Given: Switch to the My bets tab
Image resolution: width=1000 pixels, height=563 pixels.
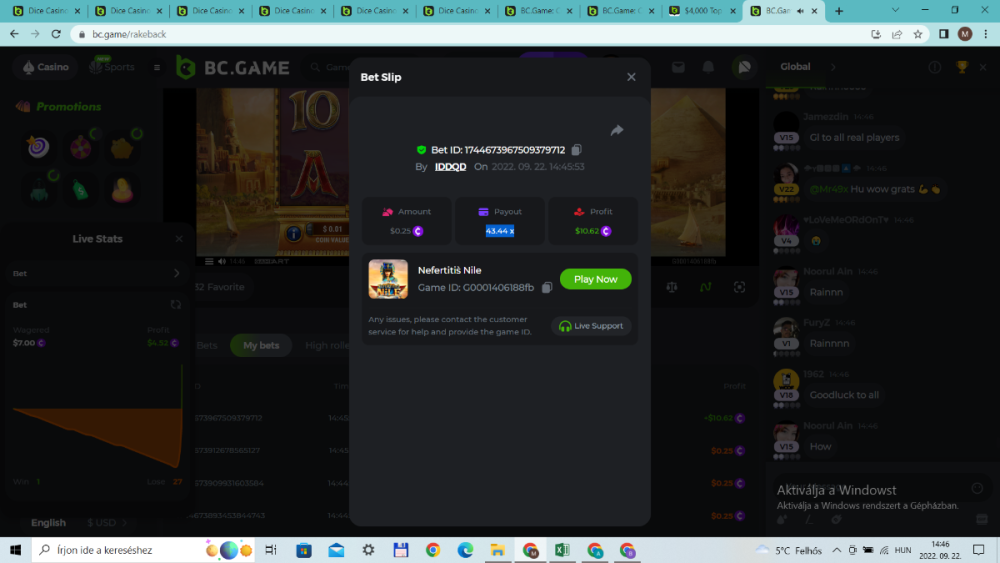Looking at the screenshot, I should (x=261, y=345).
